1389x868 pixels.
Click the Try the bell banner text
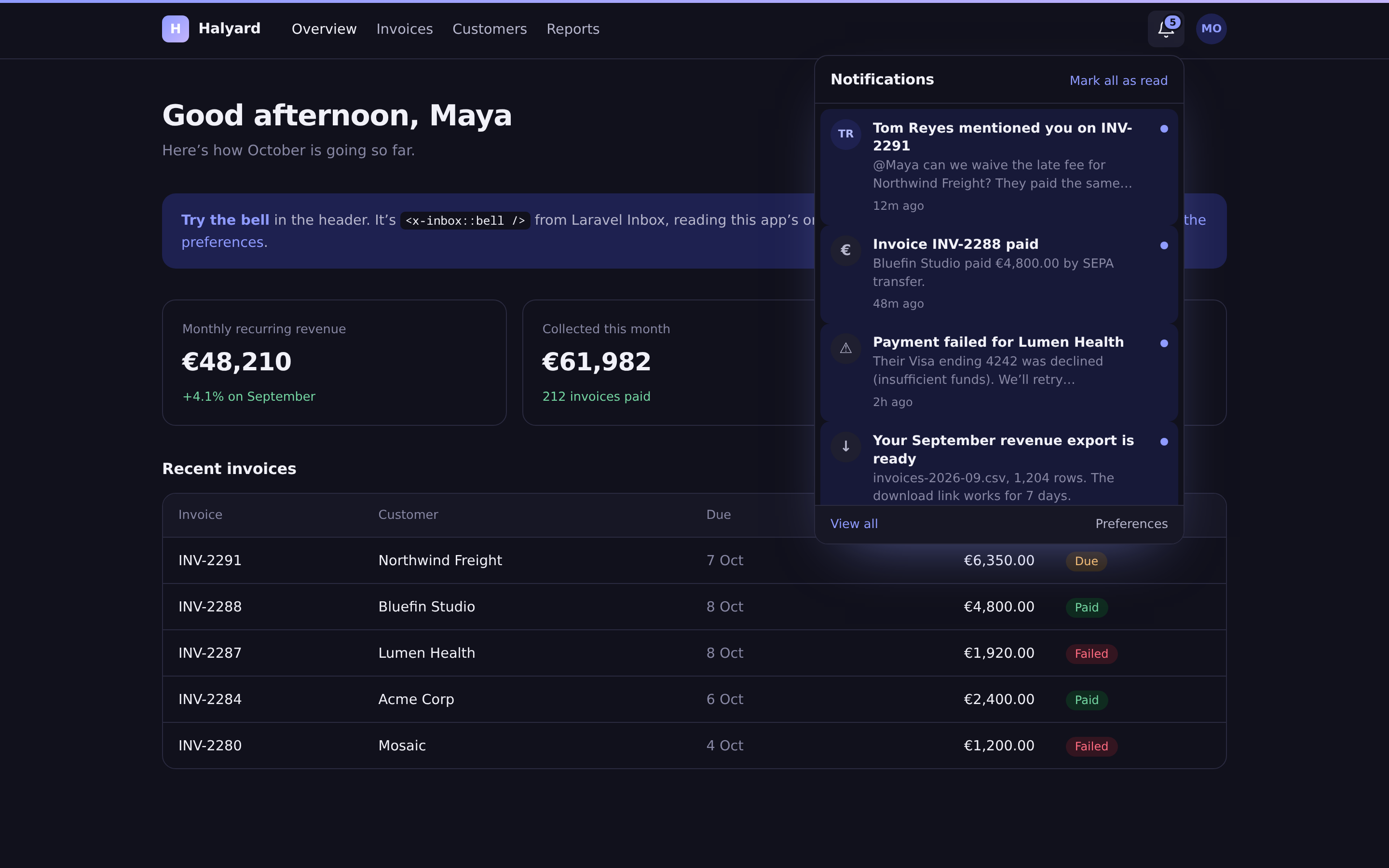click(225, 220)
